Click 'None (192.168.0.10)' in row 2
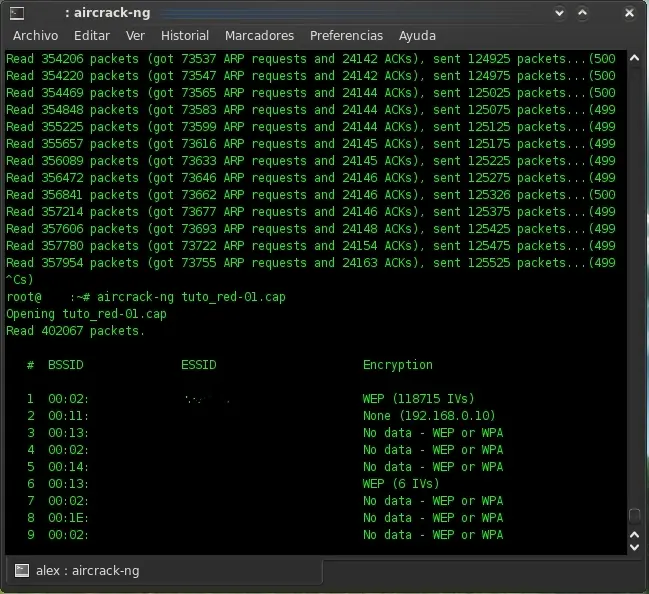The image size is (649, 594). pyautogui.click(x=429, y=416)
